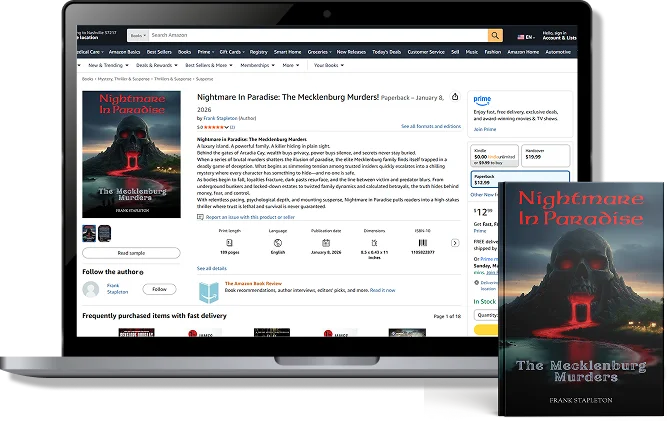Open the EN language selector
This screenshot has width=668, height=421.
coord(526,37)
